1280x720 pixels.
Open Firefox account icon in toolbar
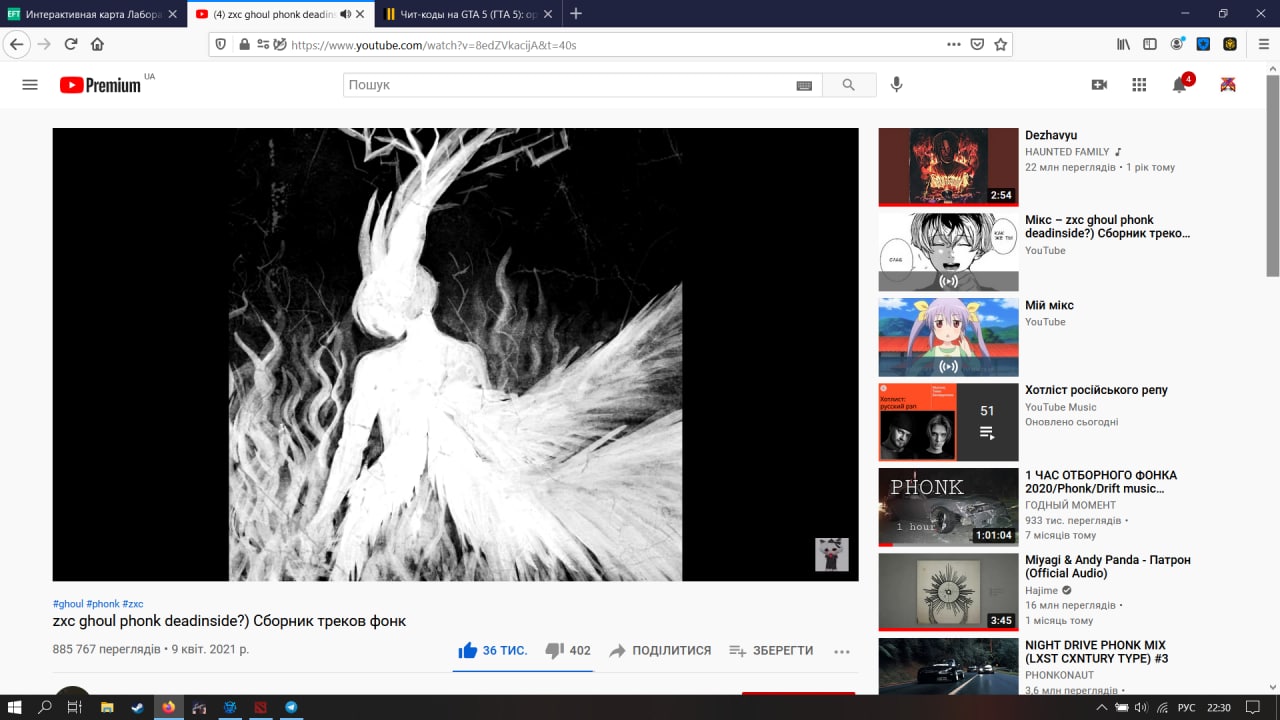[1177, 44]
